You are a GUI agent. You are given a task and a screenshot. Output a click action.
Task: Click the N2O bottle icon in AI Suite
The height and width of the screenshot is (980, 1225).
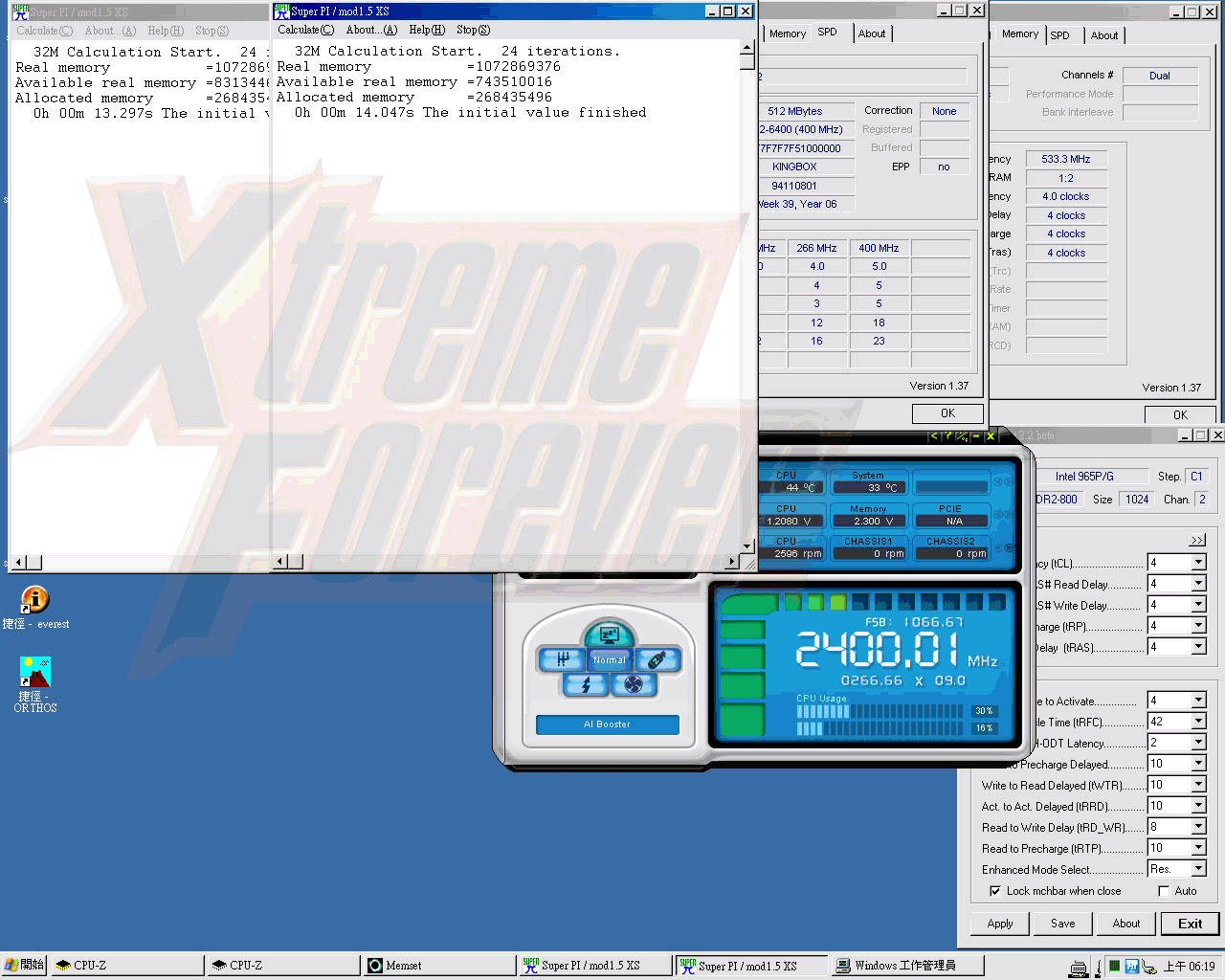[x=657, y=659]
